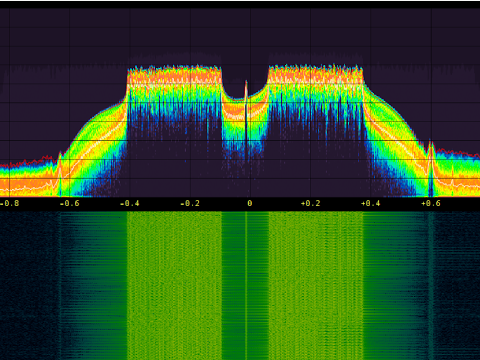The image size is (480, 360).
Task: Click the -0.2 frequency axis label
Action: (x=190, y=203)
